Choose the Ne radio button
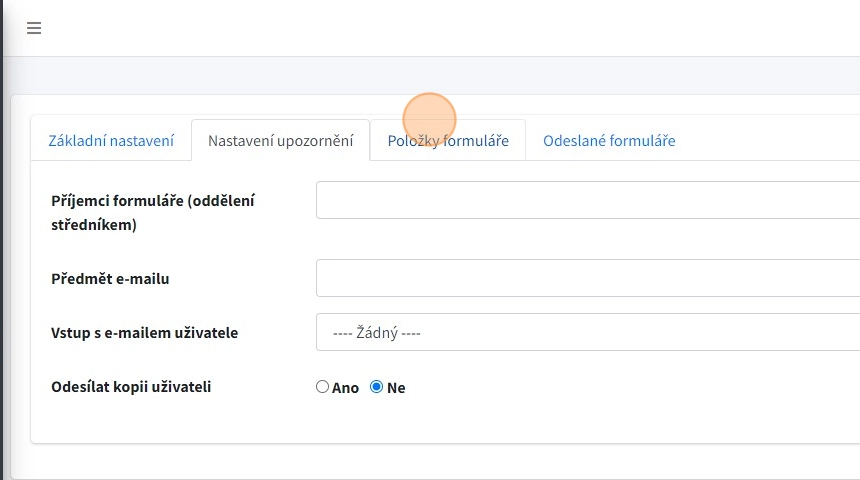Image resolution: width=860 pixels, height=480 pixels. pyautogui.click(x=376, y=387)
